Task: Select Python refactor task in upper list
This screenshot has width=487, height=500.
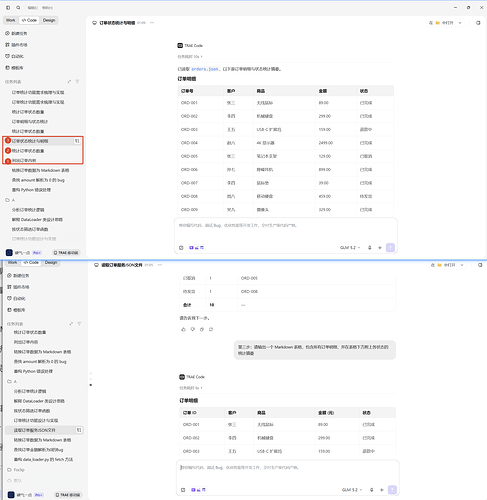Action: 32,190
